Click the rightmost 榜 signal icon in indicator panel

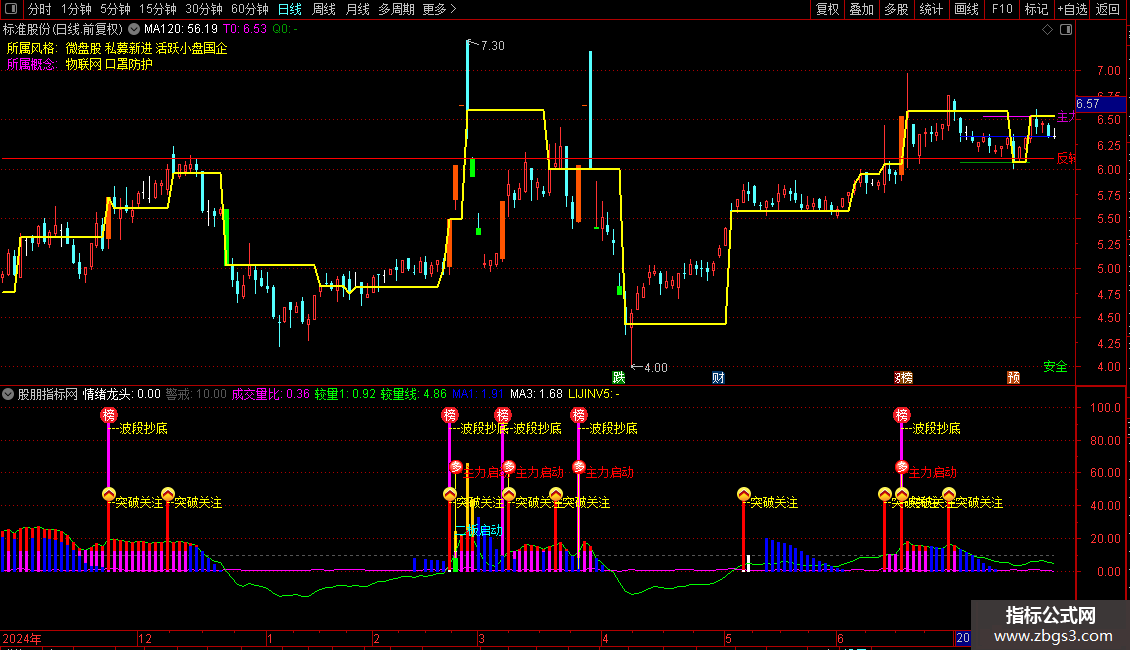point(902,415)
